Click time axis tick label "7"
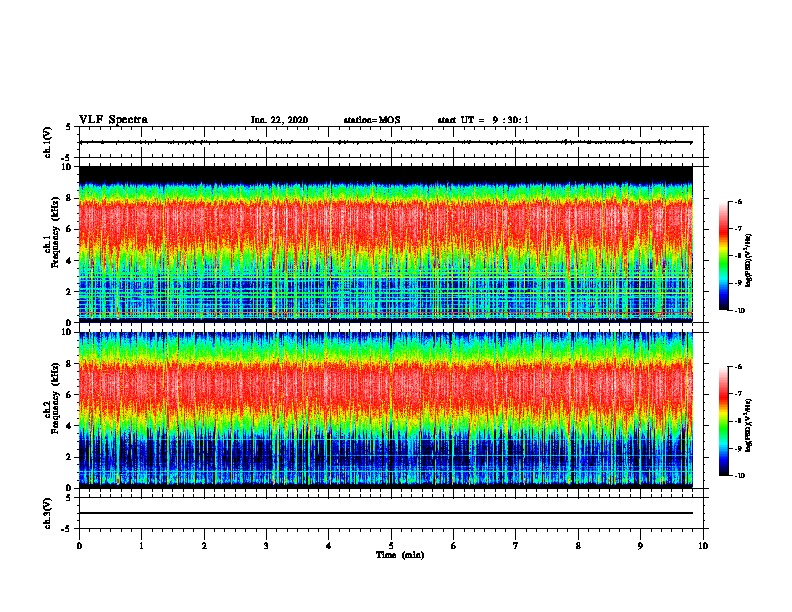 (516, 546)
